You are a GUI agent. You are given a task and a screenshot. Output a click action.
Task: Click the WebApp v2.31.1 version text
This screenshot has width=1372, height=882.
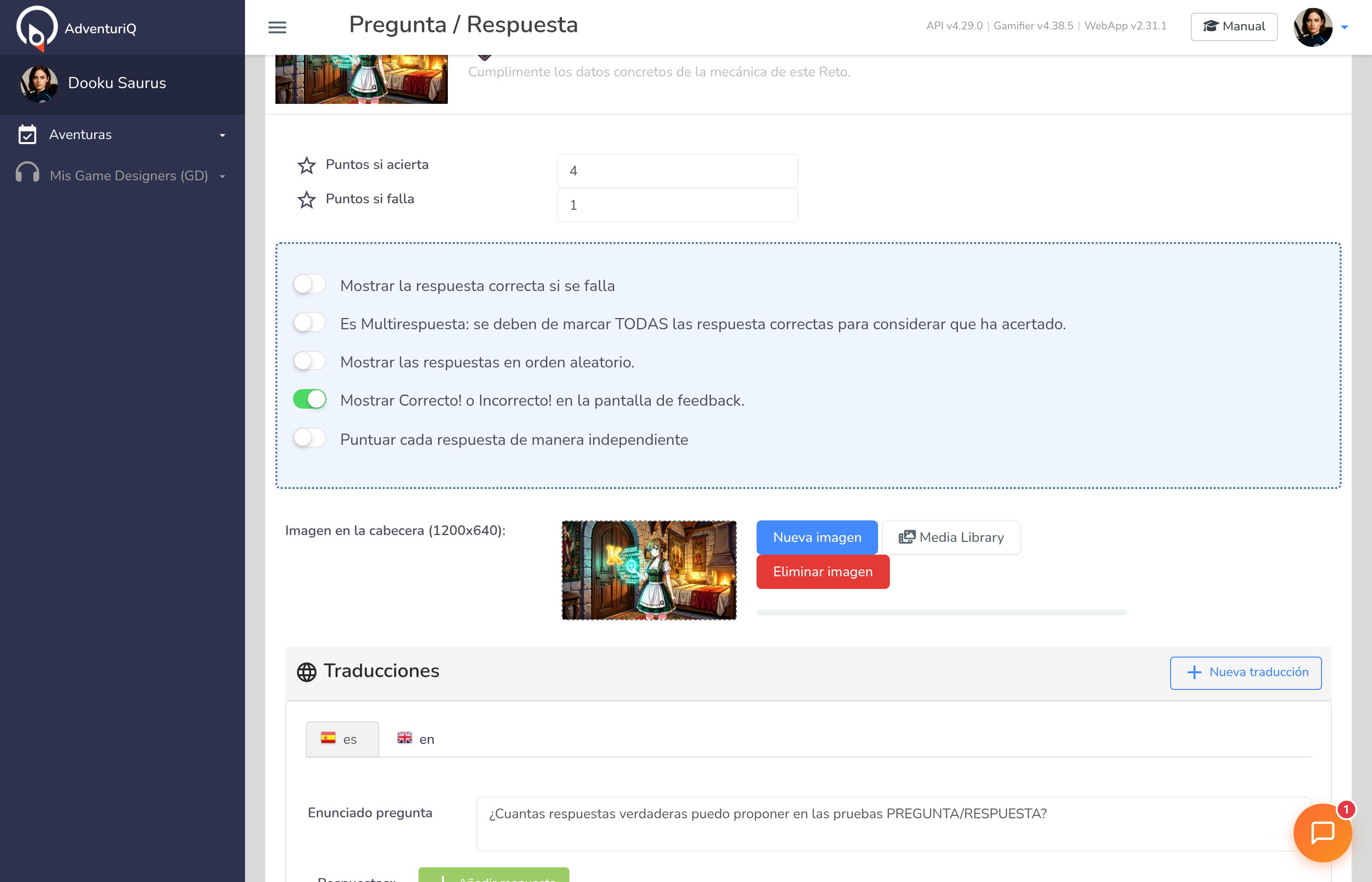click(1125, 26)
